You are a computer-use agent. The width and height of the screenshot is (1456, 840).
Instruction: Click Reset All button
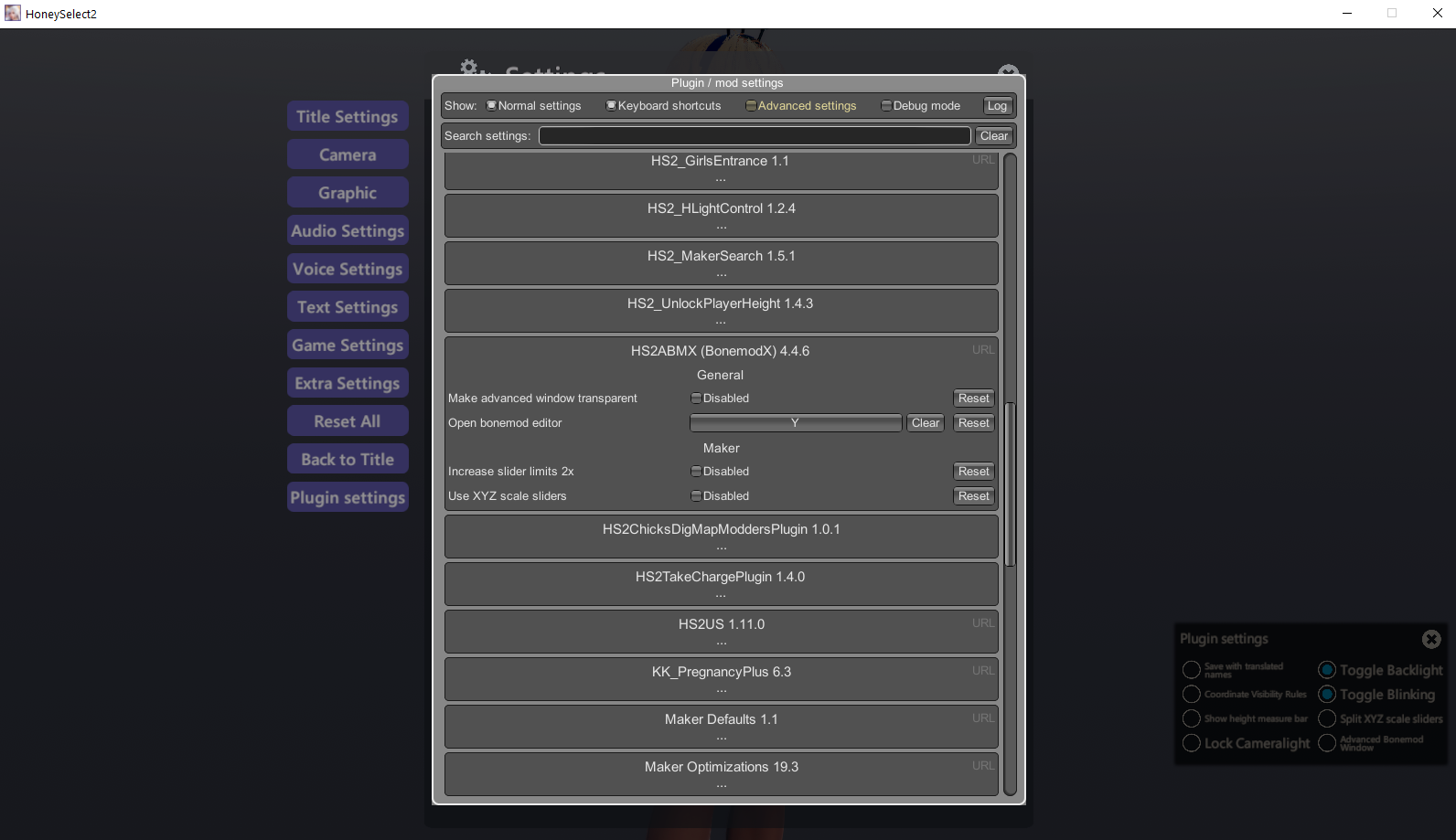click(x=348, y=421)
